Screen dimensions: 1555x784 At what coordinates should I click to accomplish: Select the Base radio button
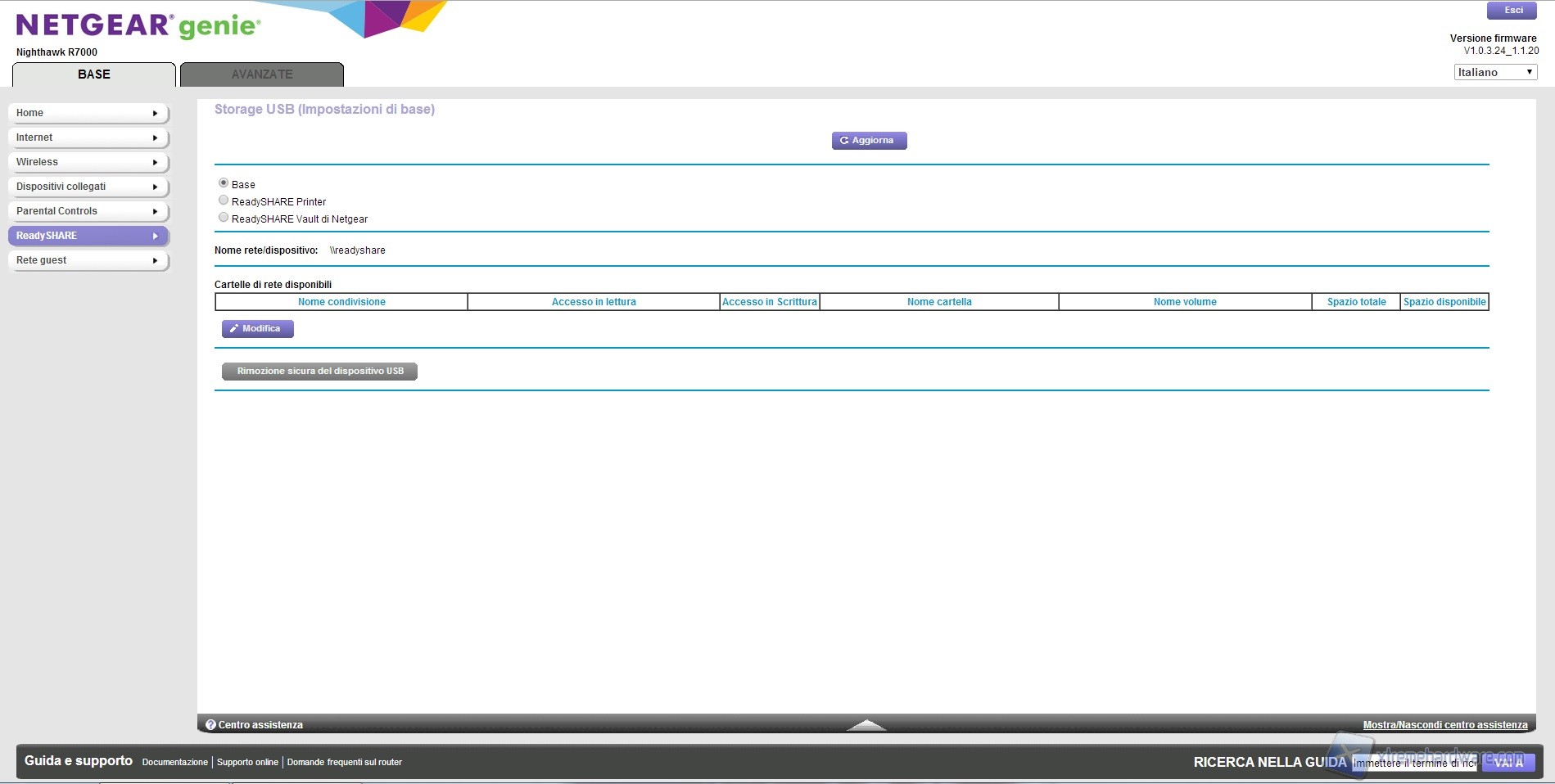224,183
